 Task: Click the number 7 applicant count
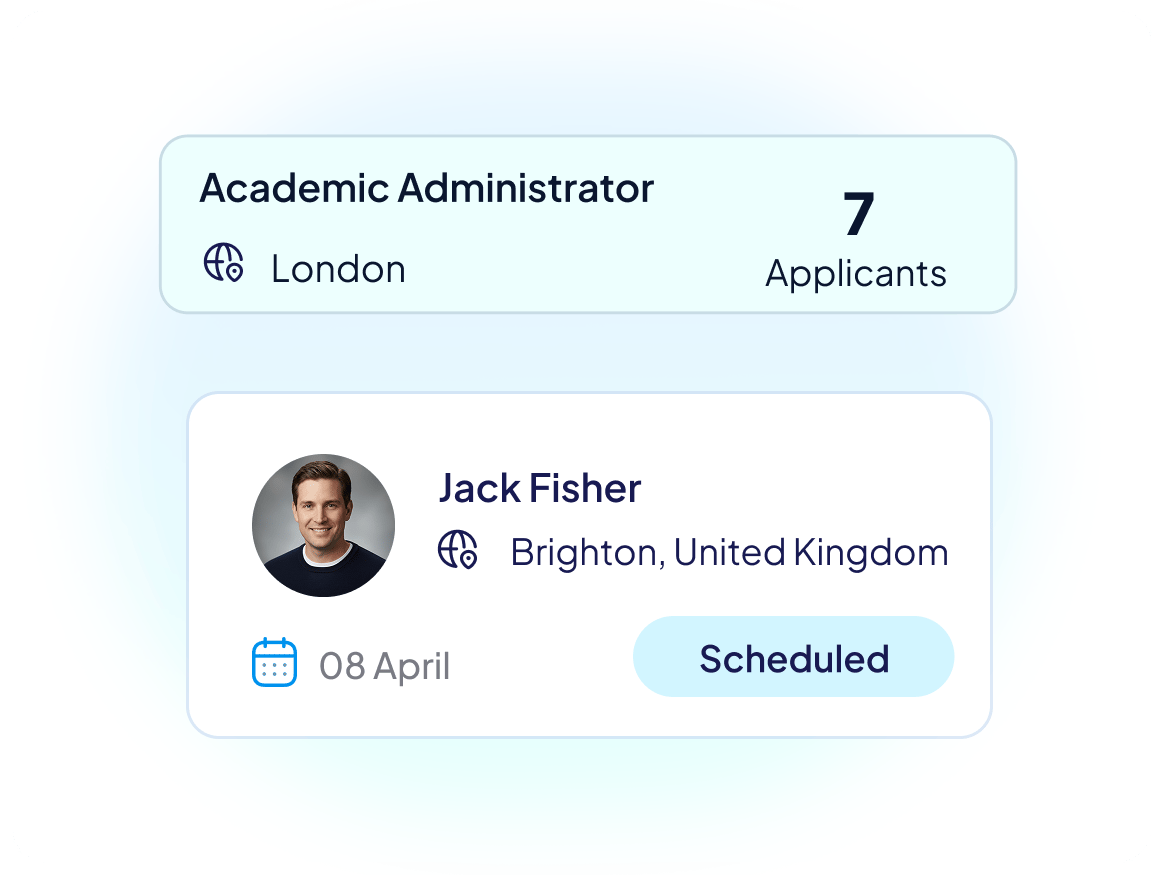pyautogui.click(x=858, y=214)
